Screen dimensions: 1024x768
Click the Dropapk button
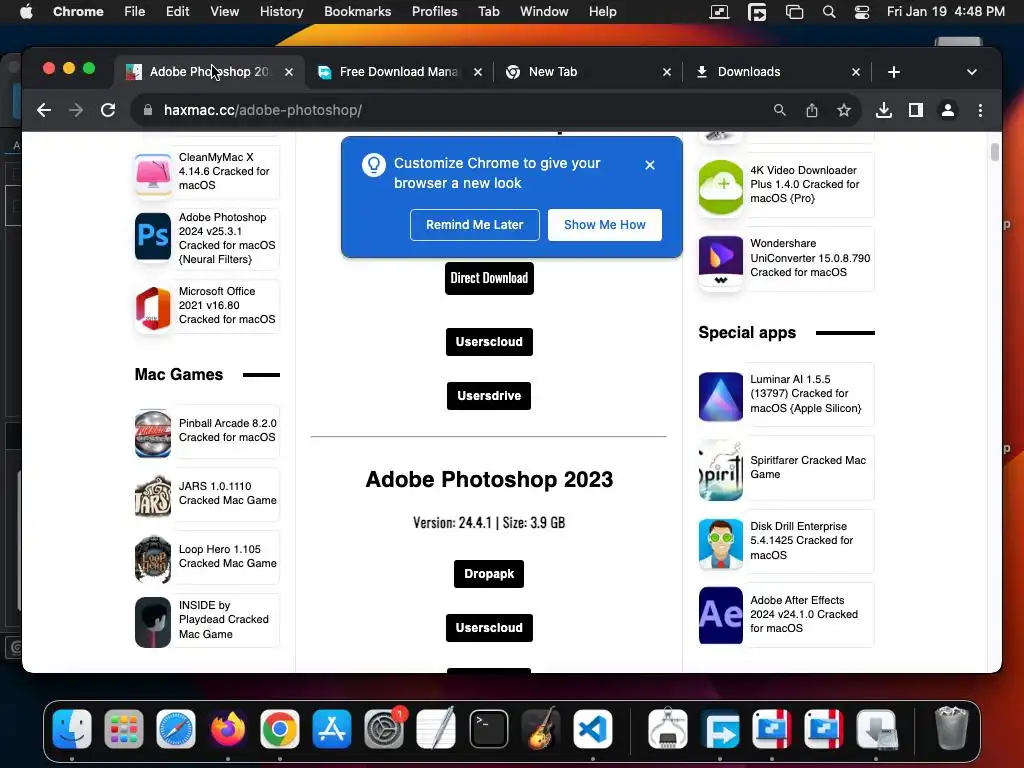[489, 574]
